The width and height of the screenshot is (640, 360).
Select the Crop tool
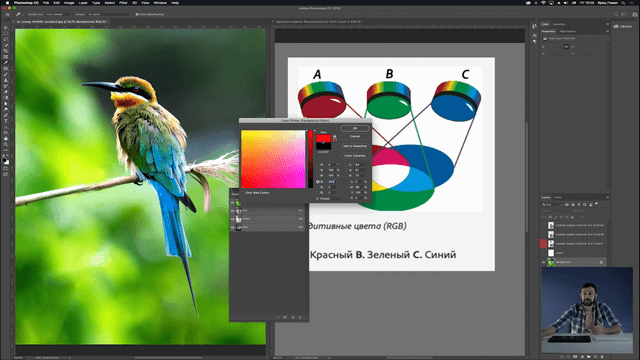pyautogui.click(x=6, y=51)
